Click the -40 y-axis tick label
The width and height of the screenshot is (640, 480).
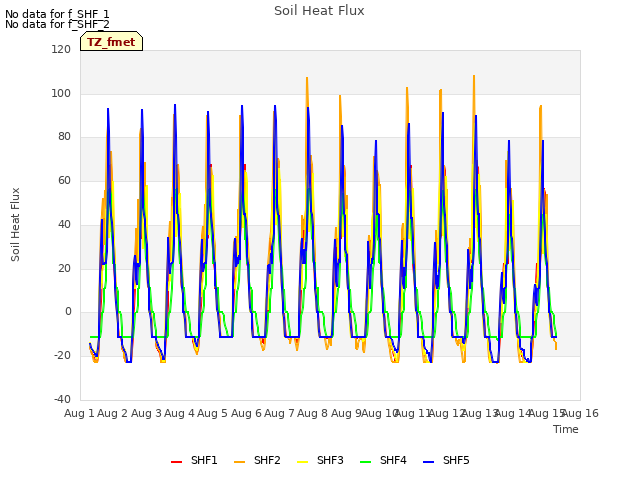tap(62, 399)
